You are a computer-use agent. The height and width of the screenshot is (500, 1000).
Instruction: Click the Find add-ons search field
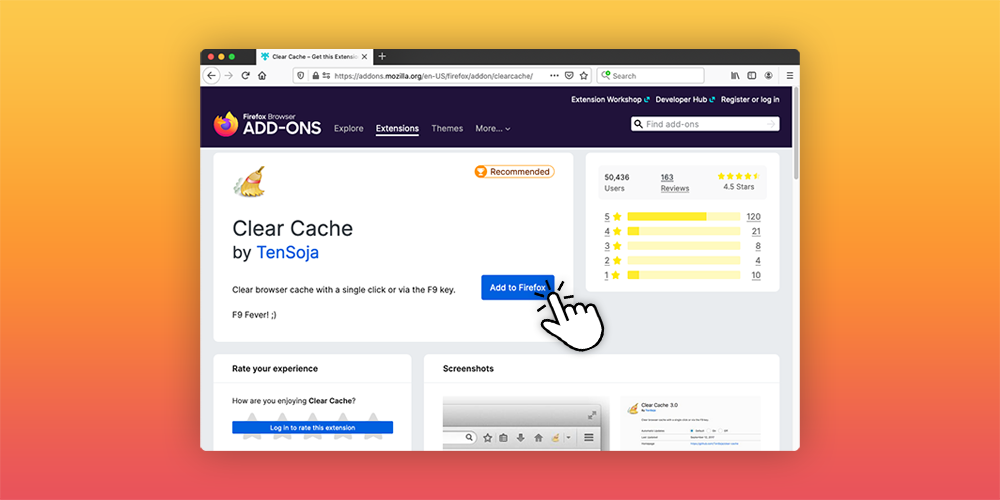coord(704,124)
